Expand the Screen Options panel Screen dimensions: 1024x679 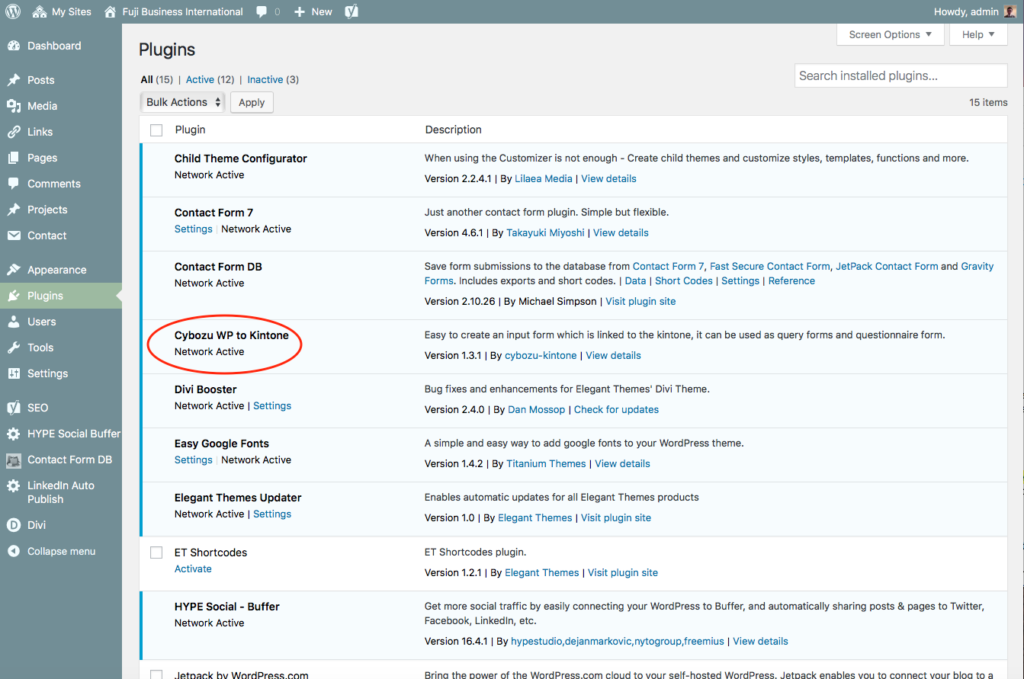tap(890, 35)
